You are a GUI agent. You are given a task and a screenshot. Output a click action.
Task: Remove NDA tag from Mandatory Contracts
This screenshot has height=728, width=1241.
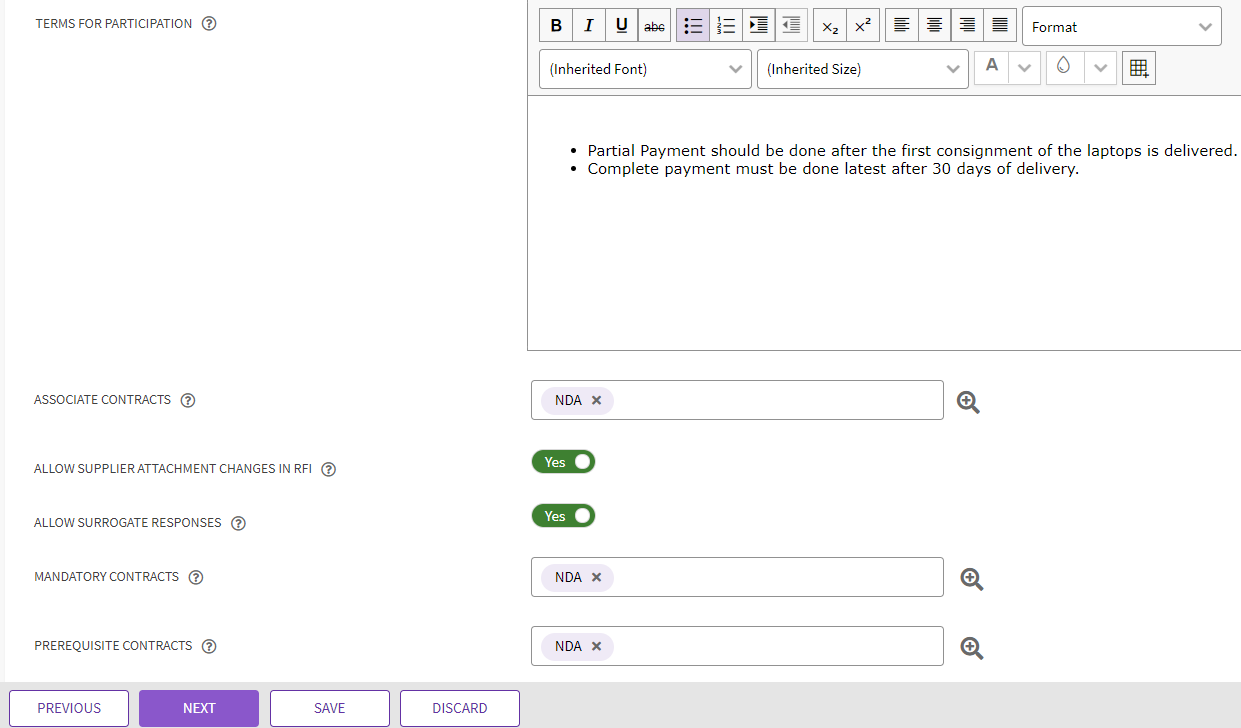[597, 577]
